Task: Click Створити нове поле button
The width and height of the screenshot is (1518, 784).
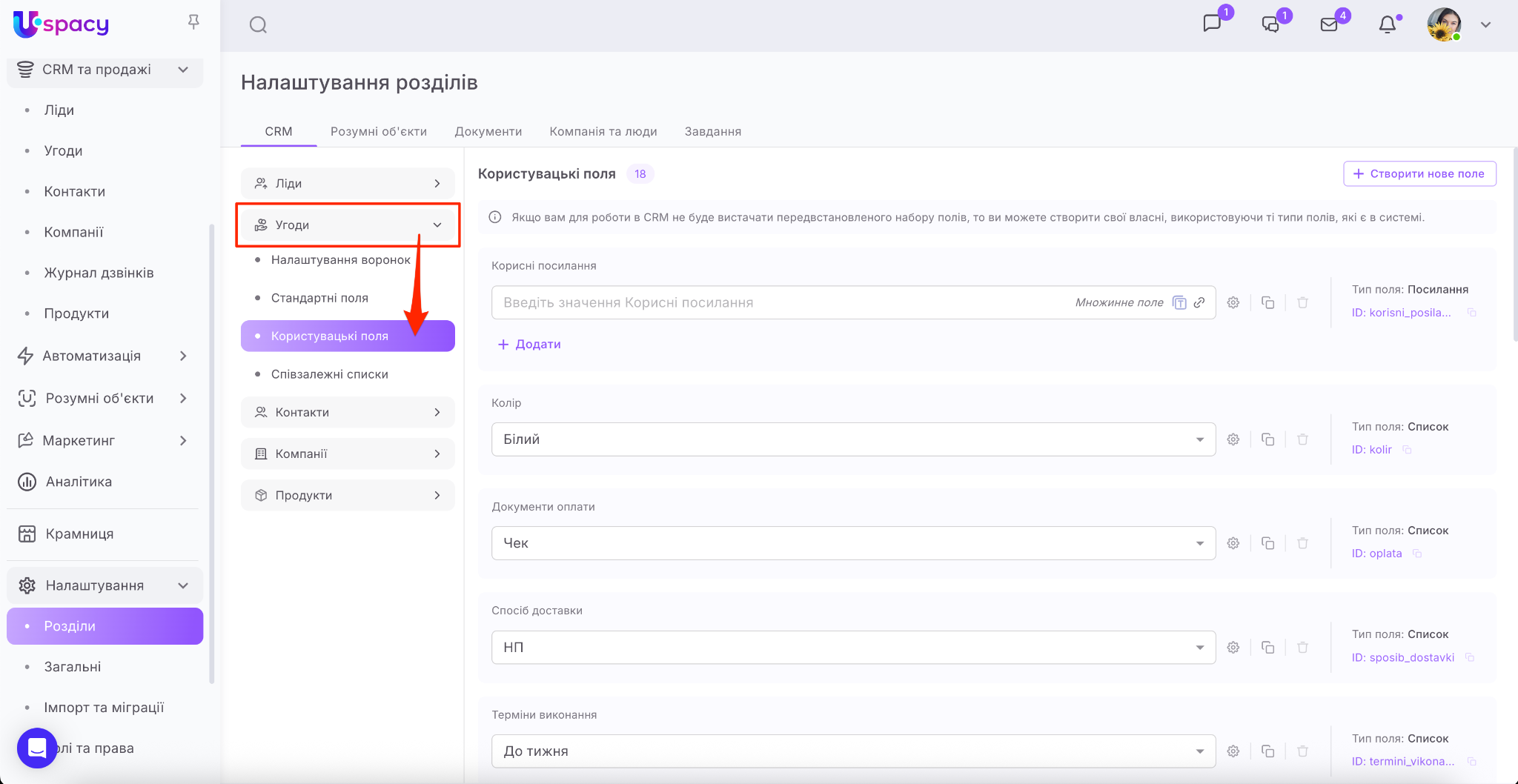Action: click(1419, 173)
